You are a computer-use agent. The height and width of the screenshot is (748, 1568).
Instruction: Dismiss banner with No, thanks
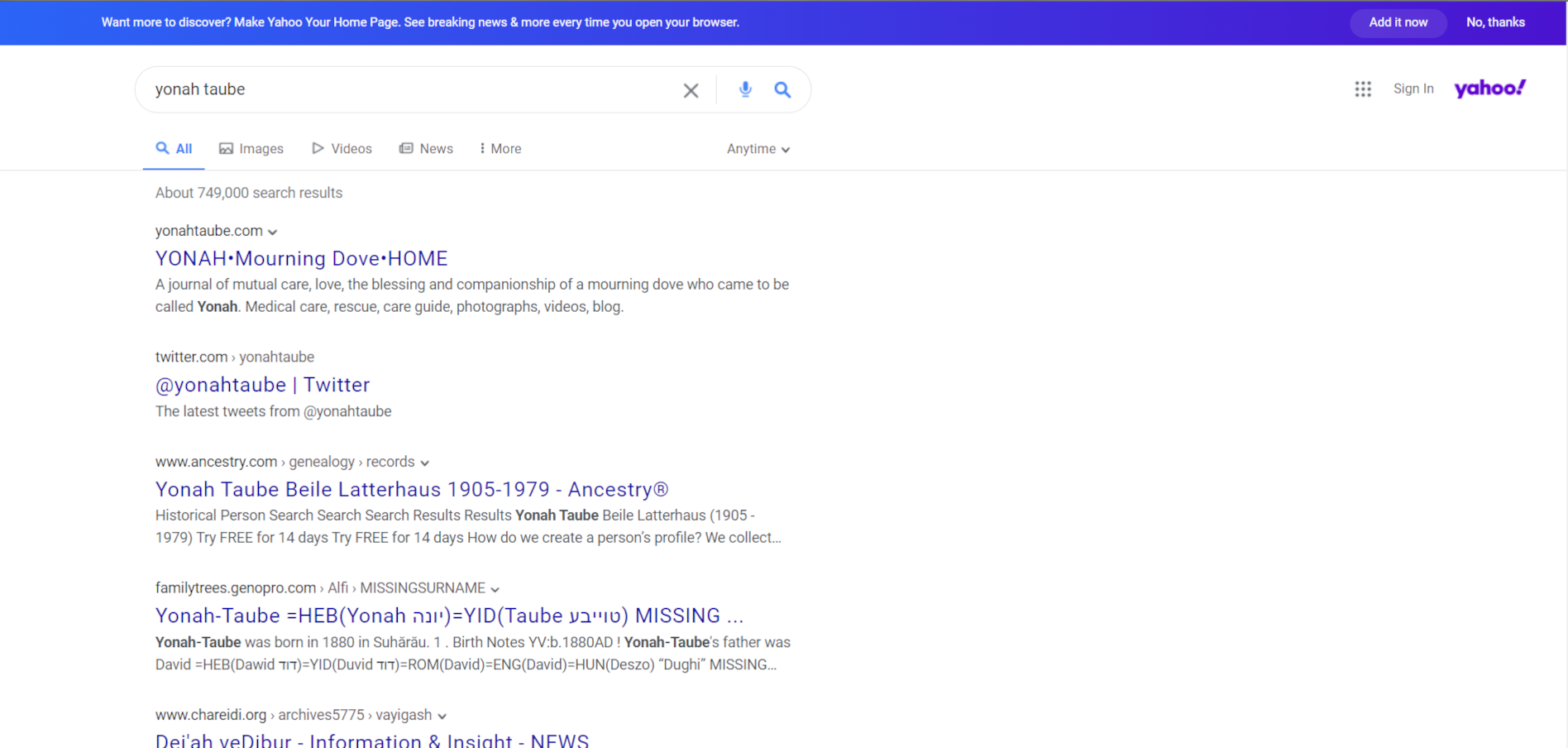(x=1495, y=22)
